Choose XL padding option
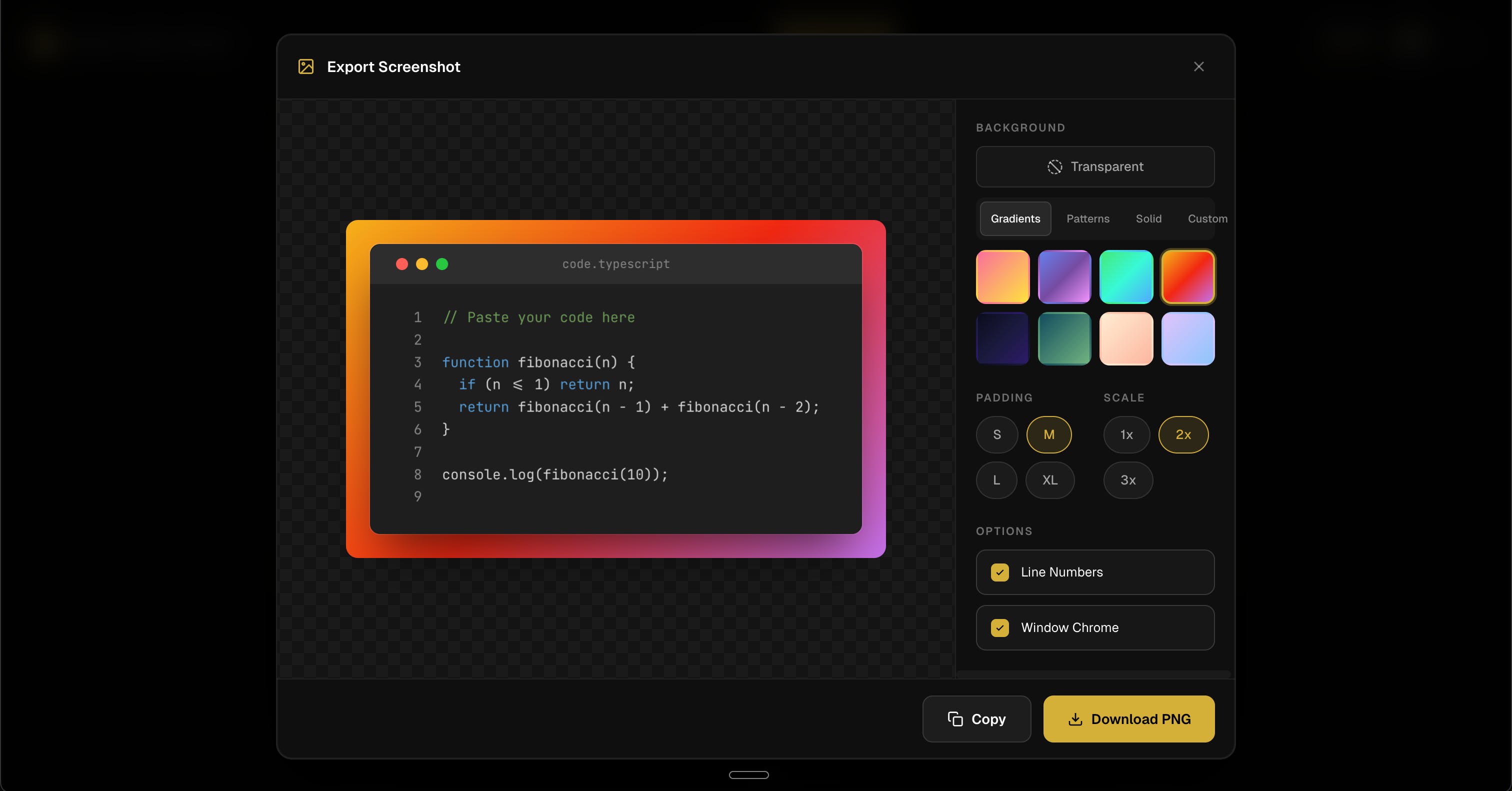 point(1049,480)
